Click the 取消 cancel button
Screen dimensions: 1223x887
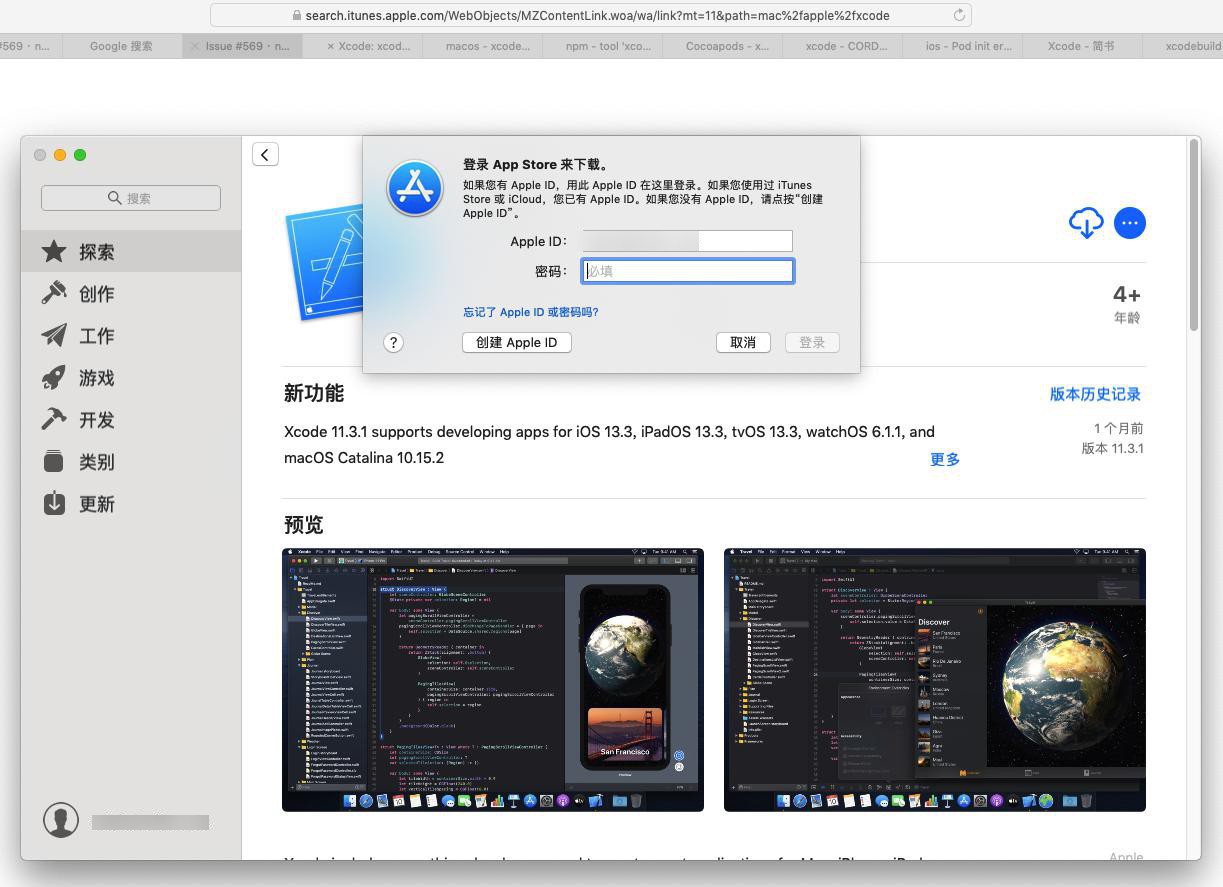(x=743, y=342)
